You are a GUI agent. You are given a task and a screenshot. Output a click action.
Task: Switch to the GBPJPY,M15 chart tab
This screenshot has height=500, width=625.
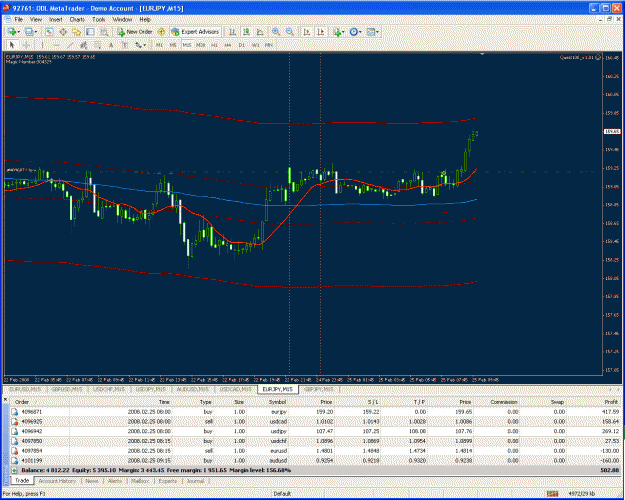(x=319, y=390)
